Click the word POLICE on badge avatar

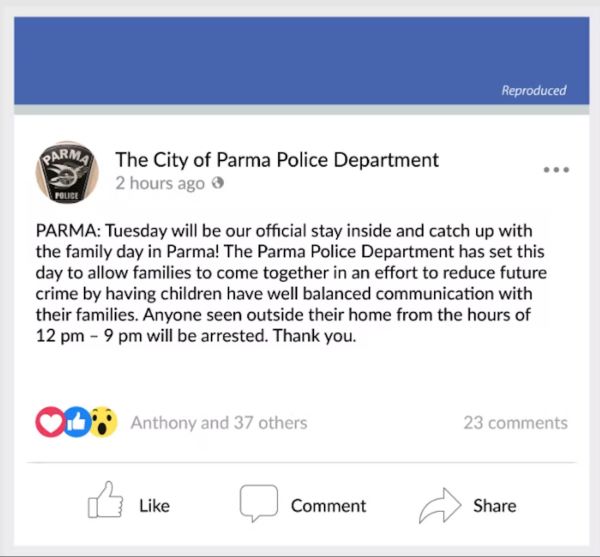pyautogui.click(x=67, y=196)
